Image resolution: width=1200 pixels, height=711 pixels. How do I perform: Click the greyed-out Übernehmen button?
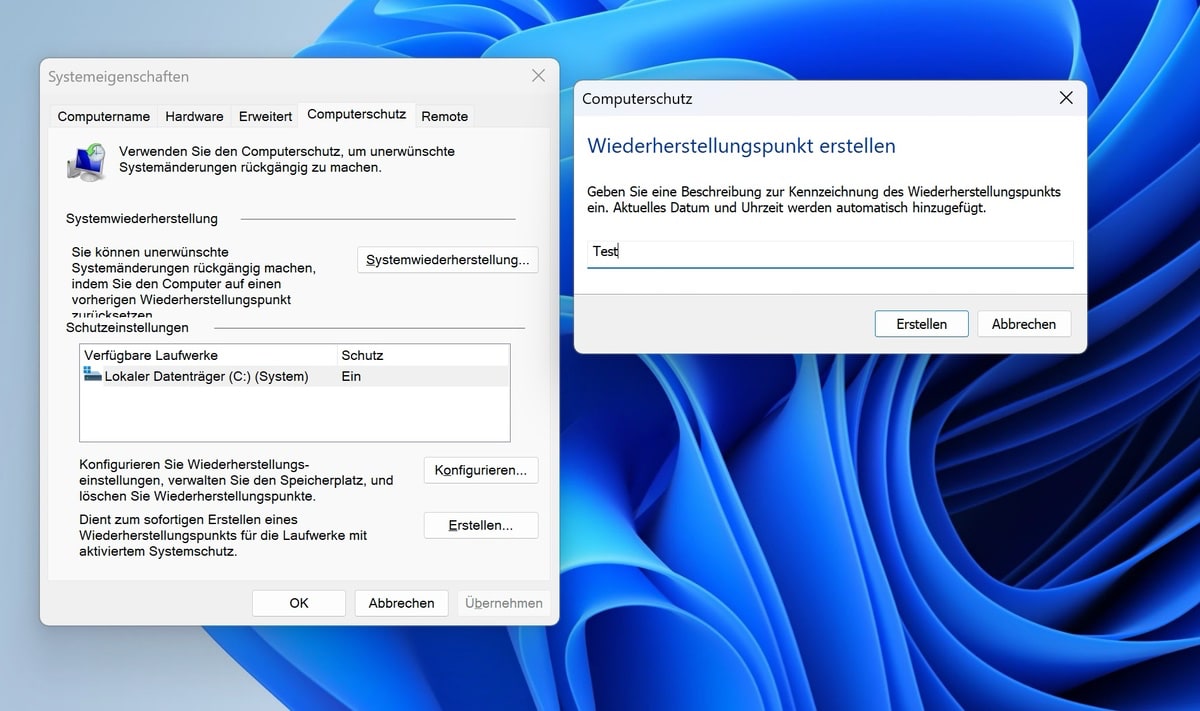coord(504,603)
